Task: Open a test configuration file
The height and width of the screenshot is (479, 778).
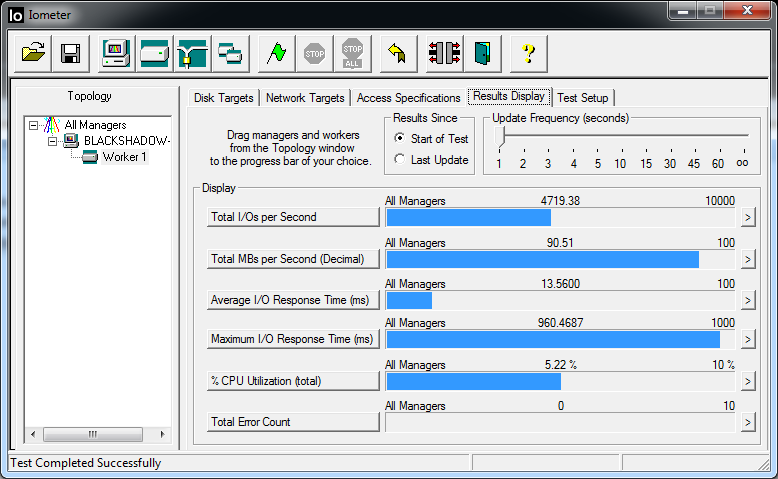Action: pos(33,53)
